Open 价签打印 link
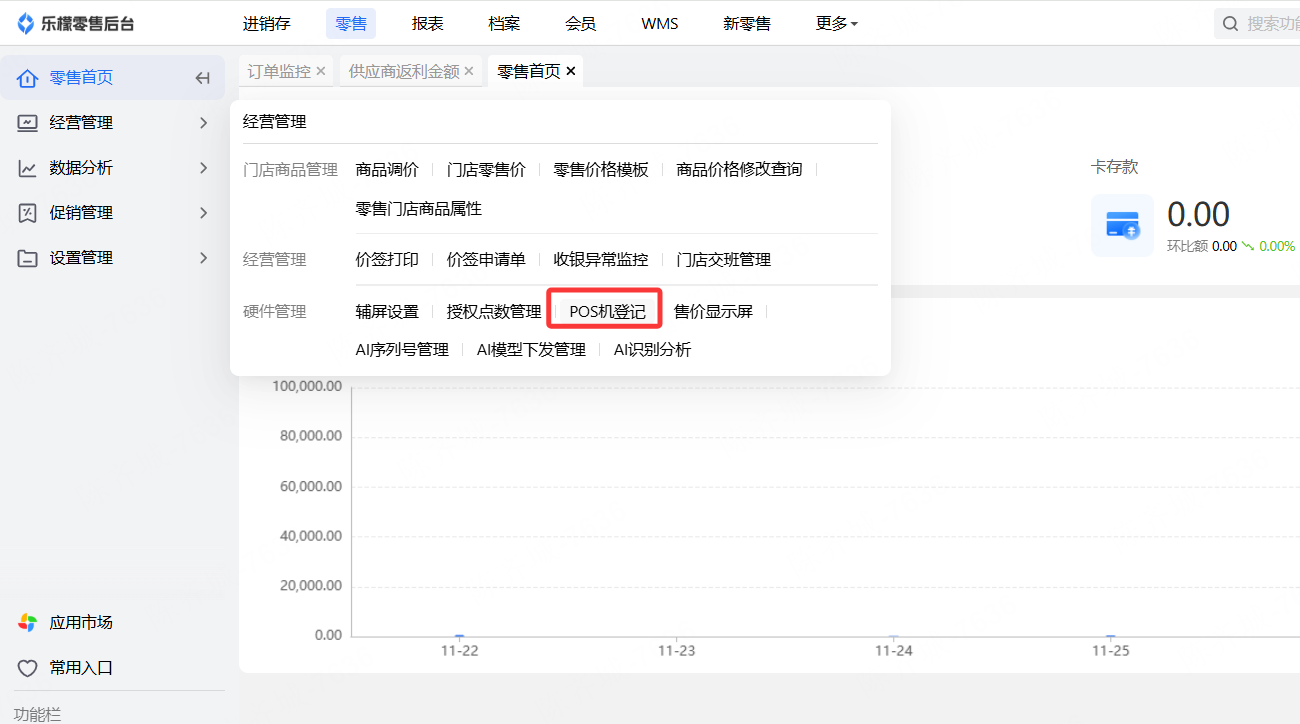The height and width of the screenshot is (724, 1300). [x=387, y=260]
